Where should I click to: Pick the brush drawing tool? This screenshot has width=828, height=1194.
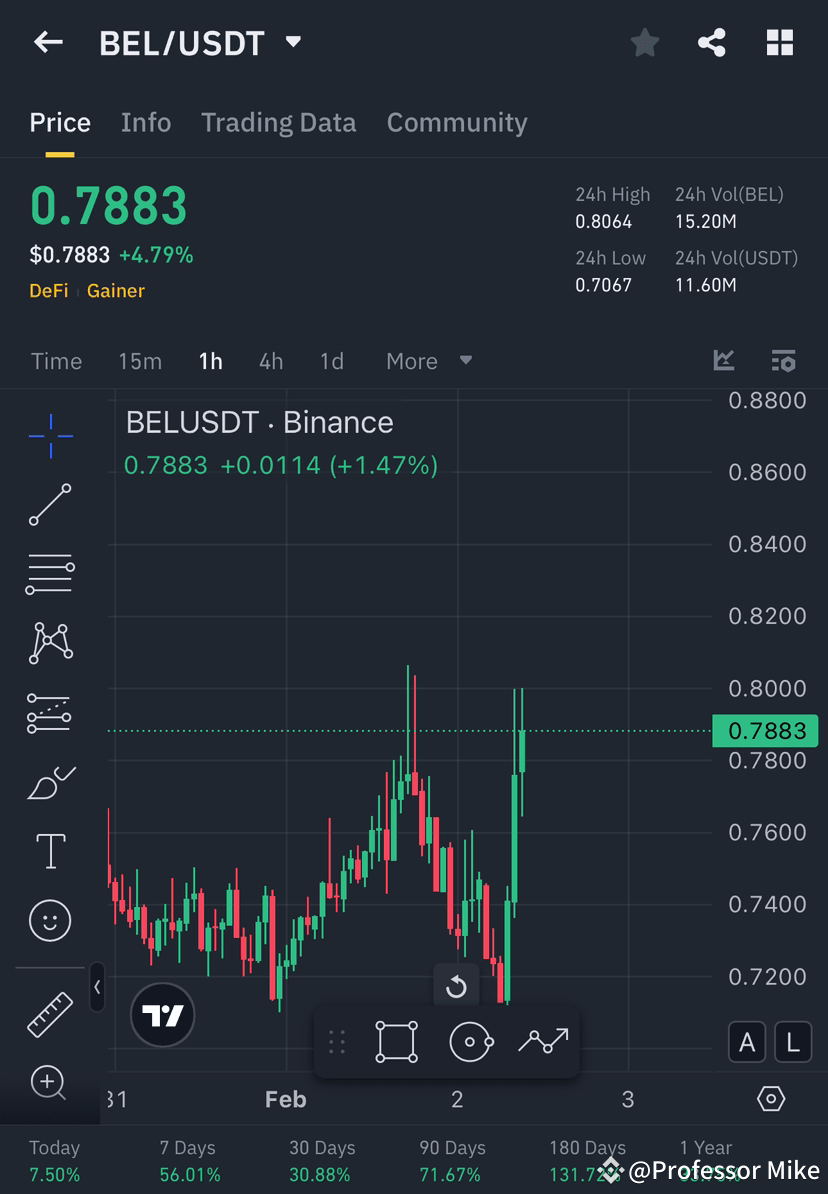[50, 781]
